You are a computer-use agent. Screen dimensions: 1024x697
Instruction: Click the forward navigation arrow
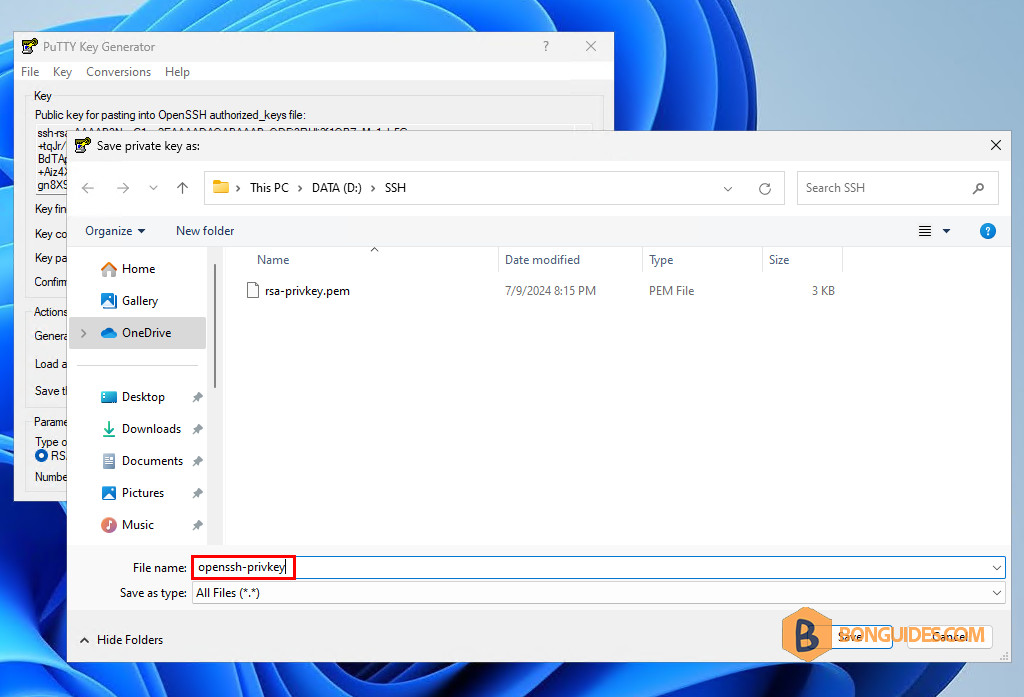(123, 188)
